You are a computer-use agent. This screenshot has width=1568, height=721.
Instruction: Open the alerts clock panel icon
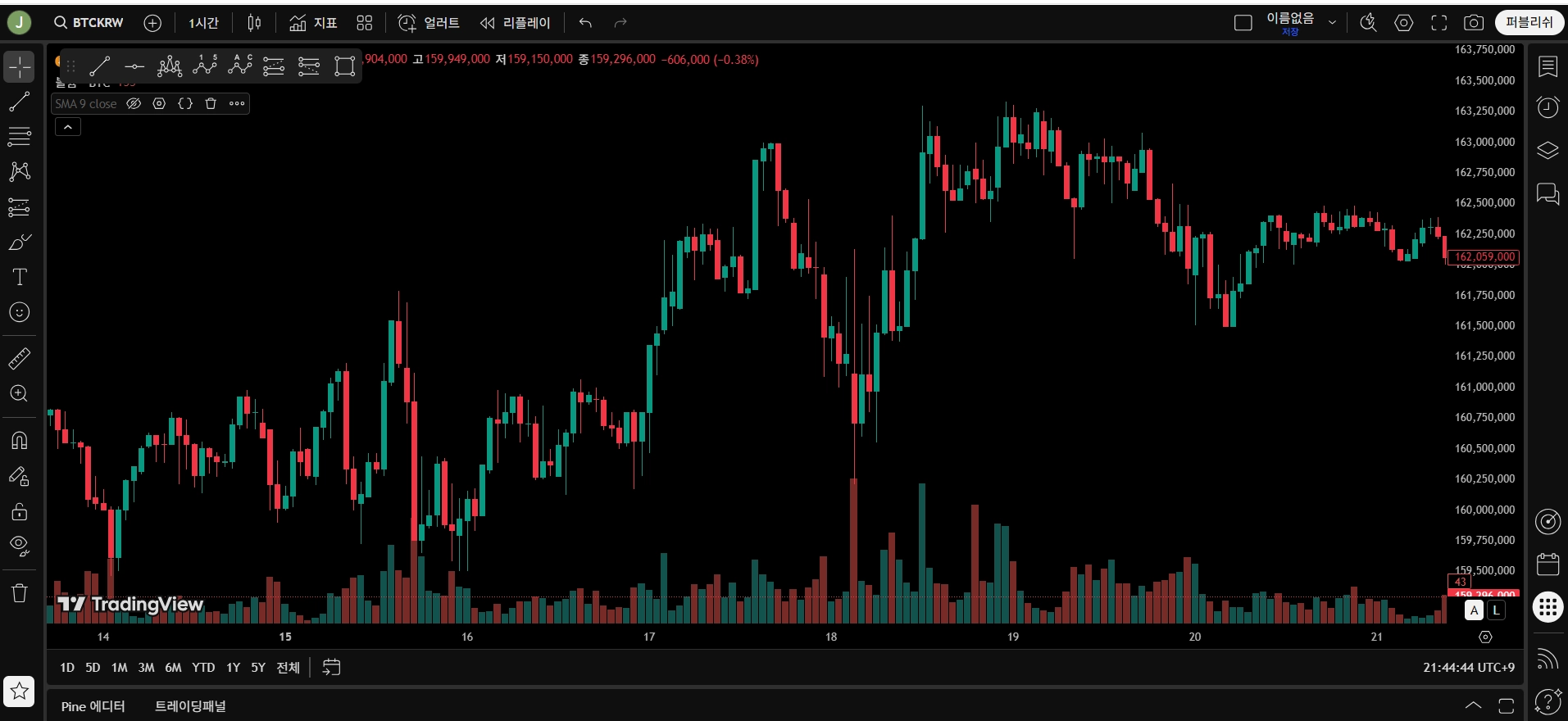1548,107
